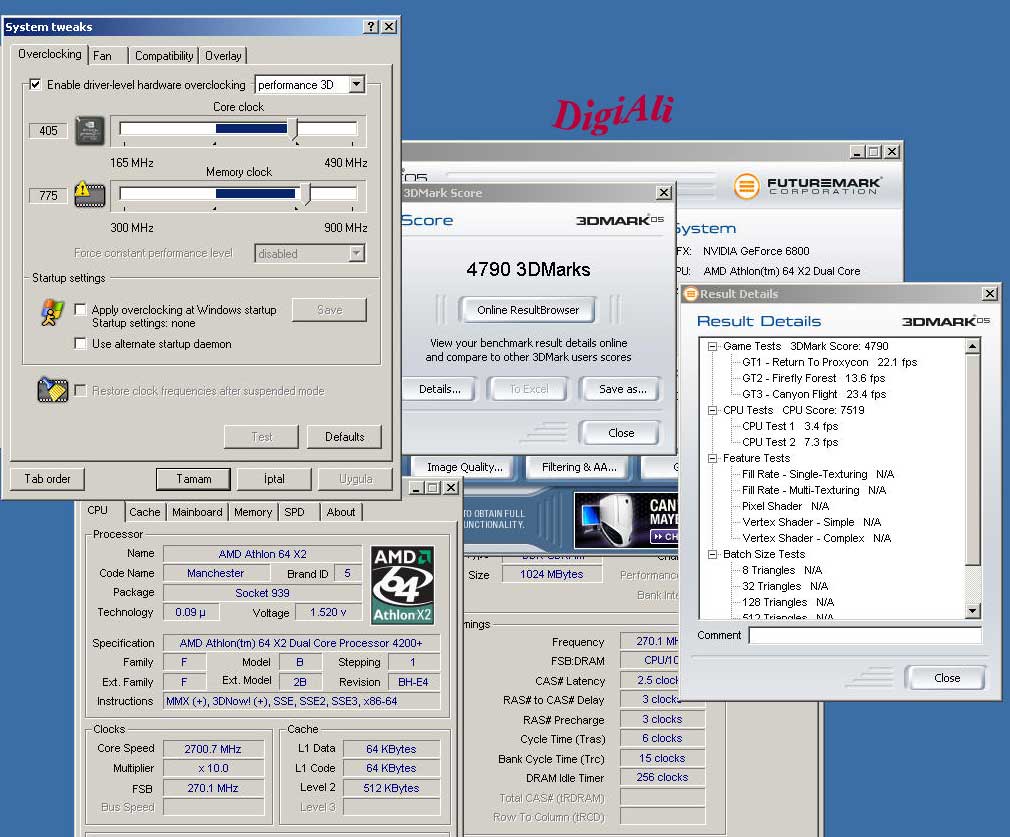Click the GPU chip icon beside Core clock

pyautogui.click(x=90, y=131)
